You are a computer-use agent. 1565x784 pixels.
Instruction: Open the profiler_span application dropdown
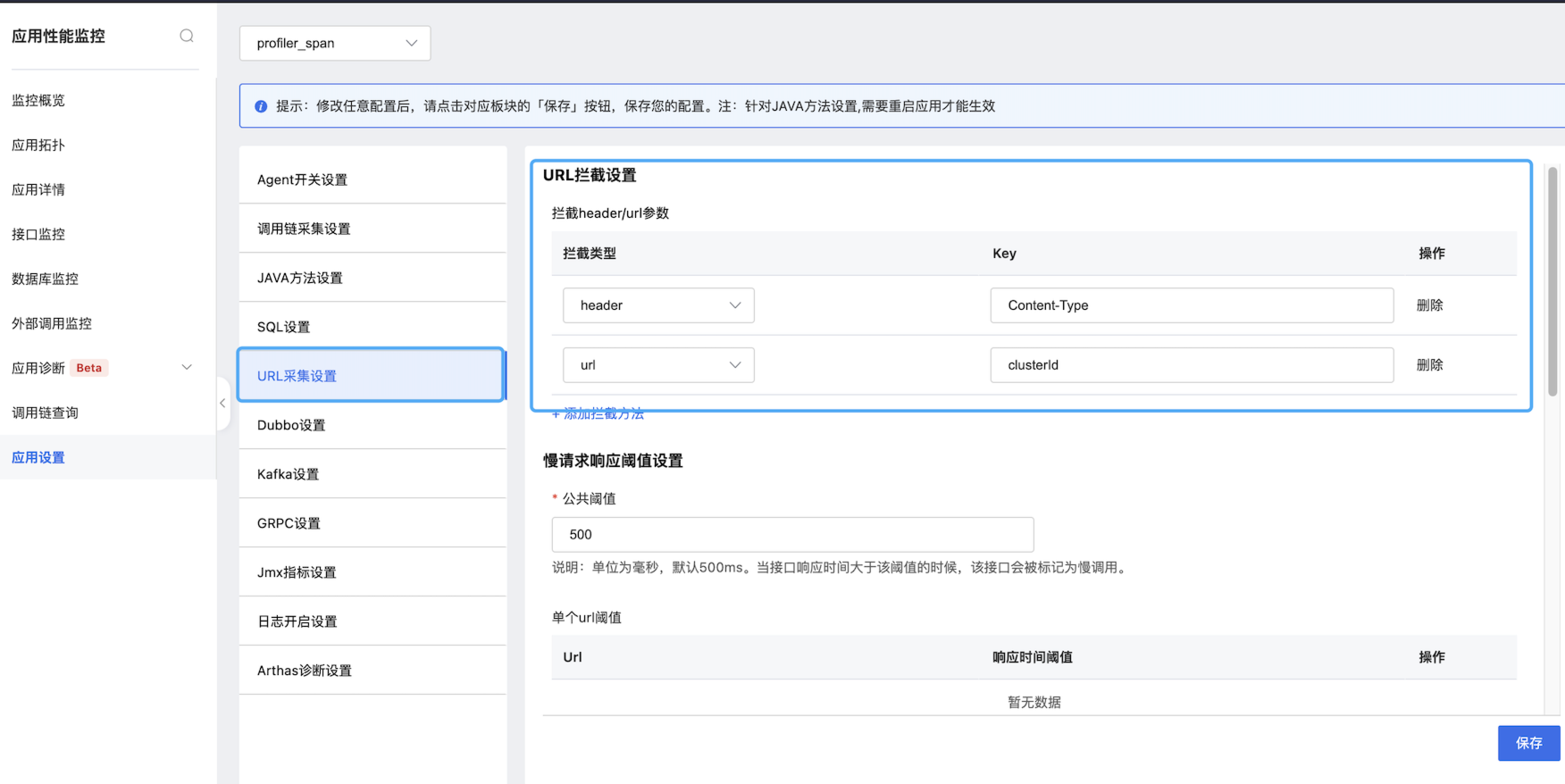pyautogui.click(x=335, y=43)
